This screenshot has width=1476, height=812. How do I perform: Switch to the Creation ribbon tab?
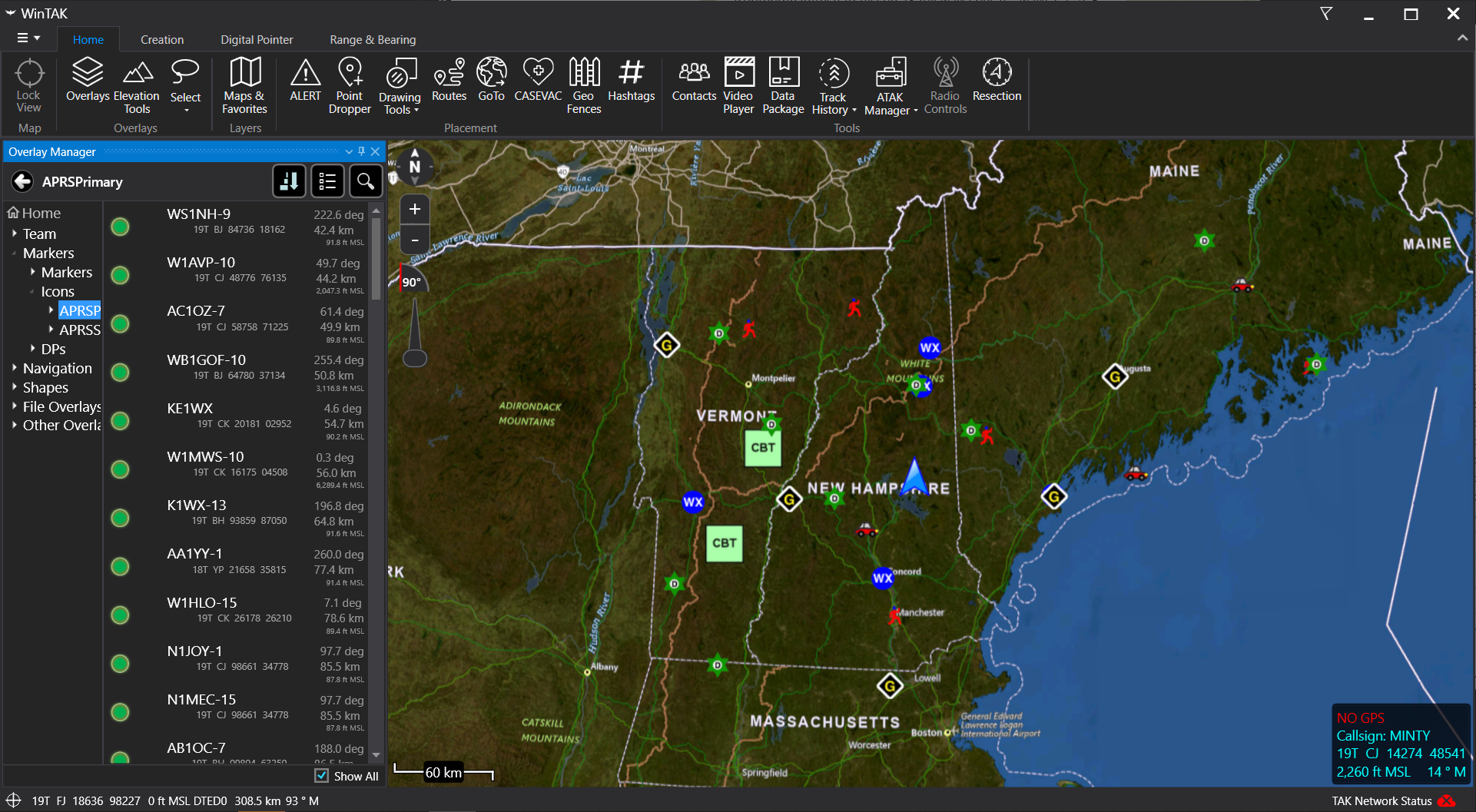(x=162, y=39)
